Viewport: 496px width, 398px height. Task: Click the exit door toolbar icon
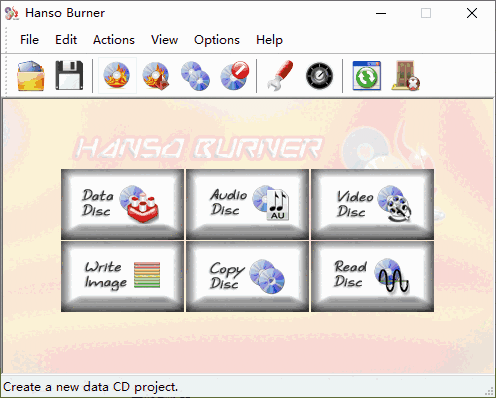tap(406, 76)
